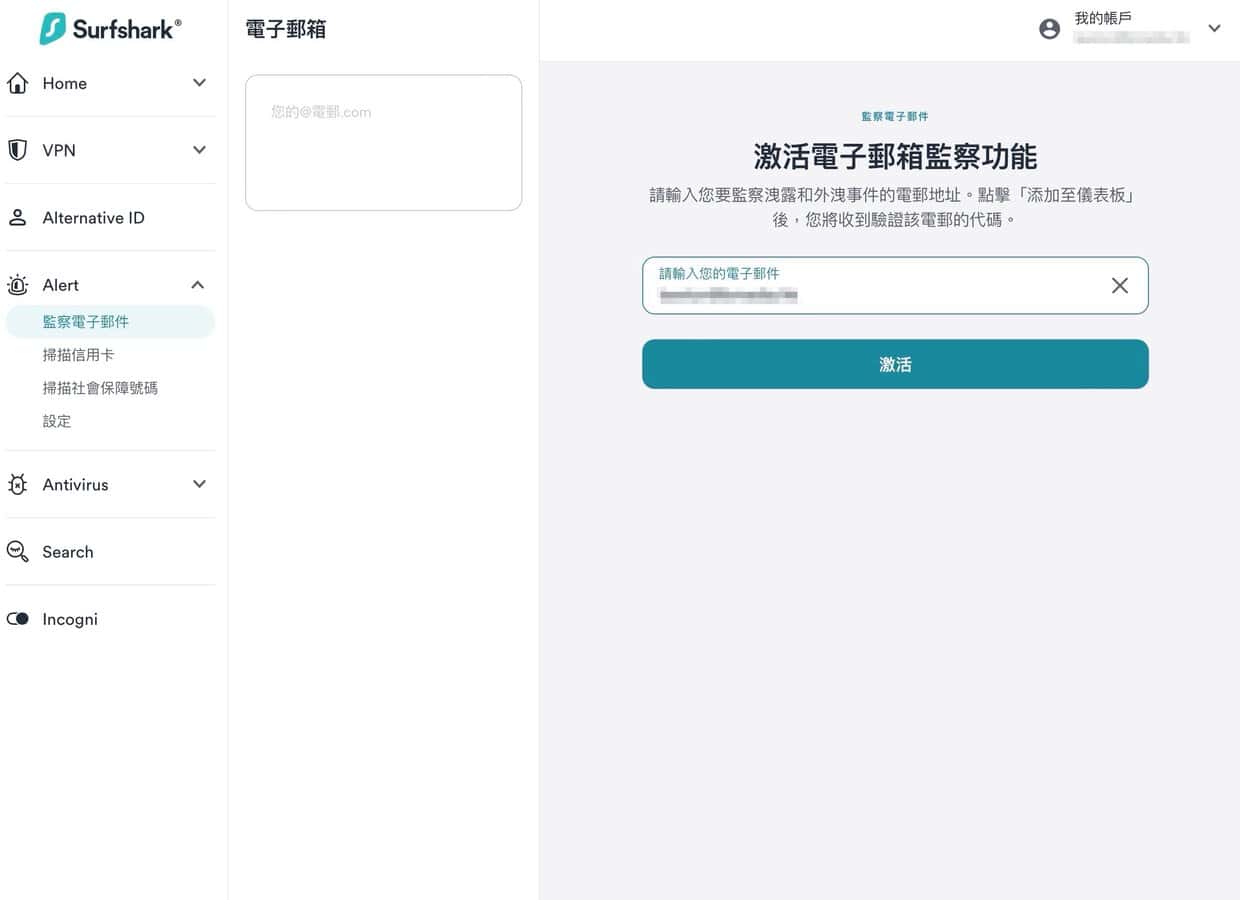Click the Incogni toggle icon

[x=18, y=619]
